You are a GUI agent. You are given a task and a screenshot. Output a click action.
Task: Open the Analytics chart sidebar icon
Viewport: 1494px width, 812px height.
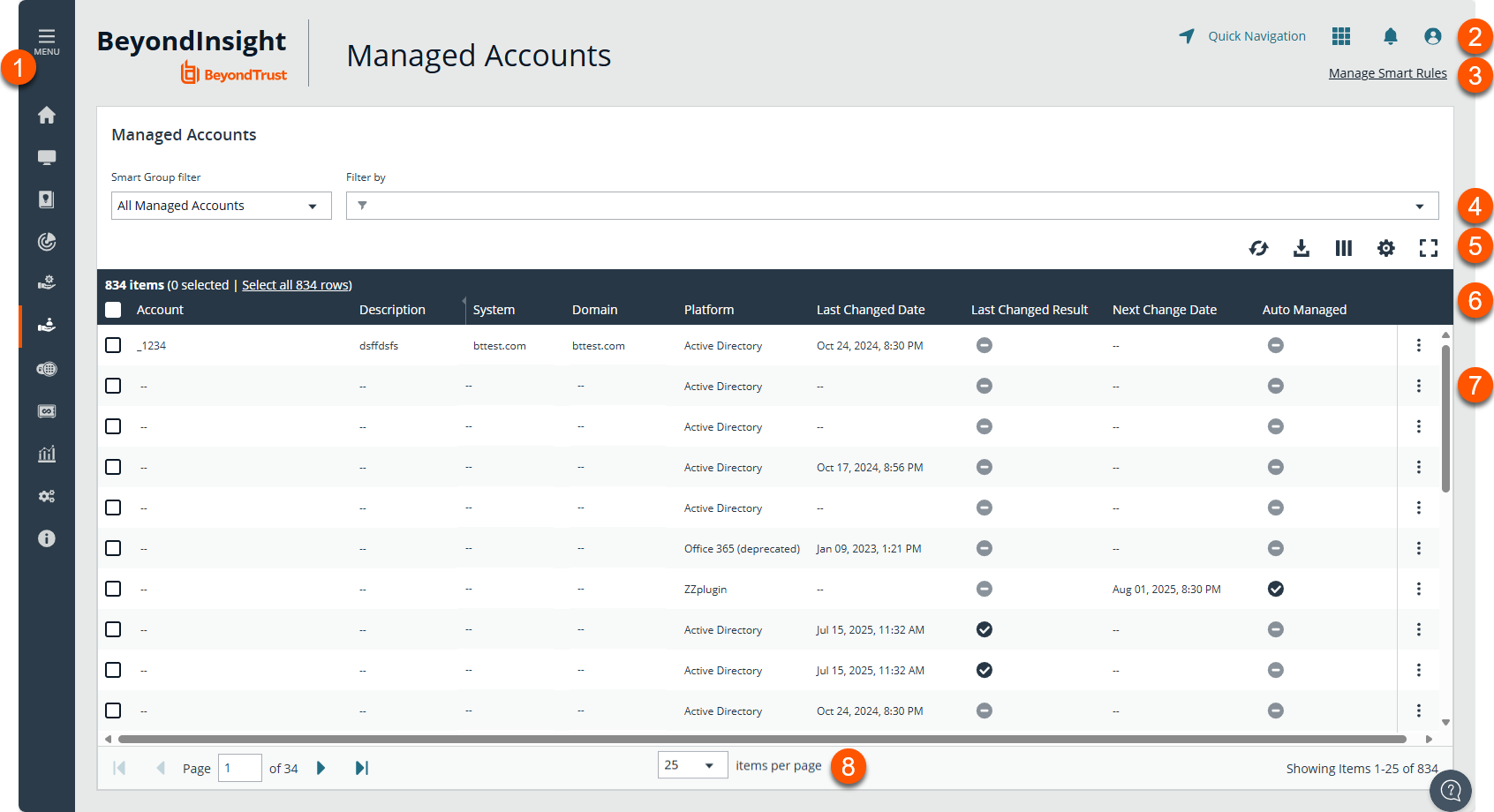pos(47,454)
